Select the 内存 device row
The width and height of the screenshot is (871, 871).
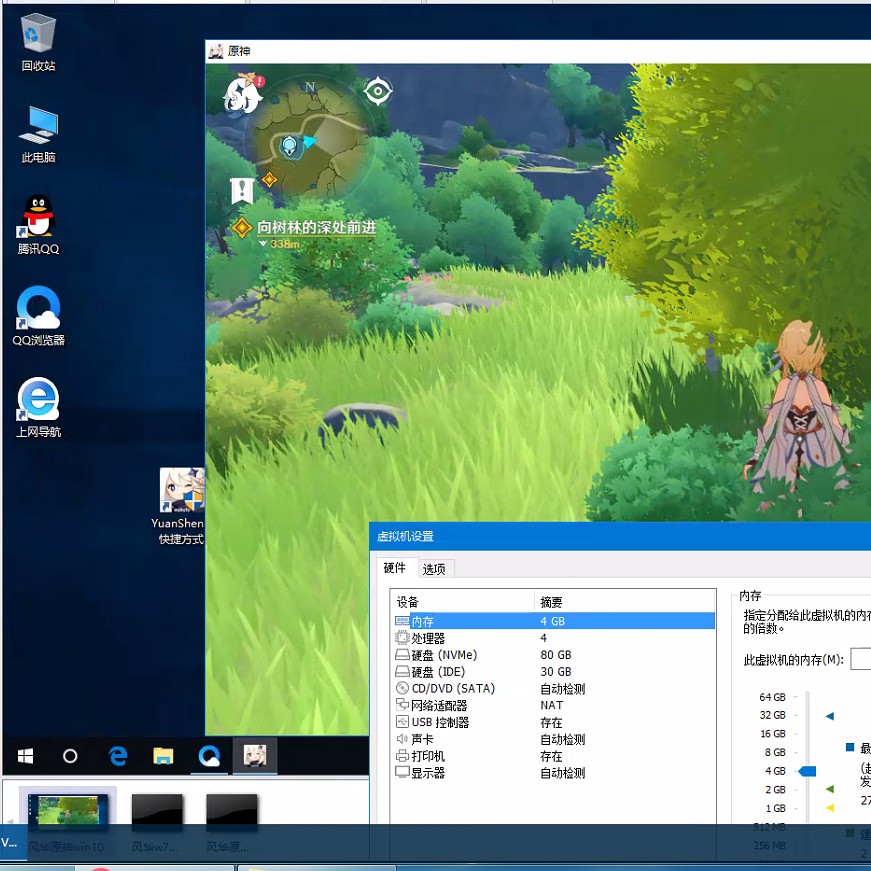[x=554, y=621]
